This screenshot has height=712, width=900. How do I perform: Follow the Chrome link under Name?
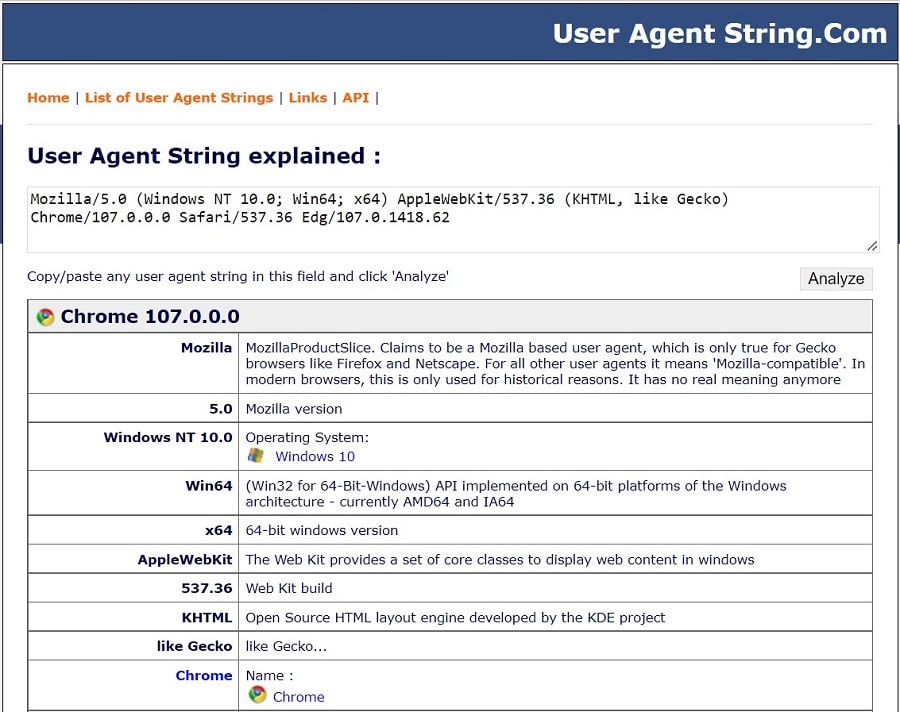(298, 696)
